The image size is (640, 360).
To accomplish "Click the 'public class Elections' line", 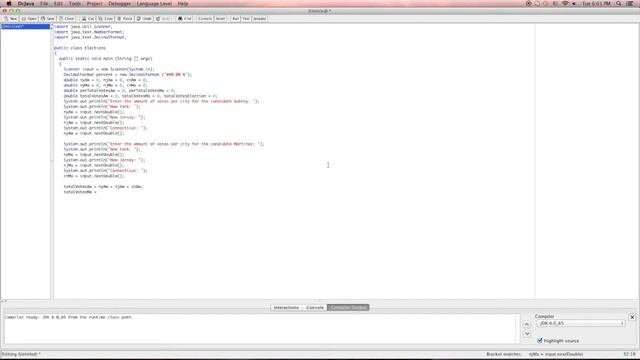I will (x=80, y=48).
